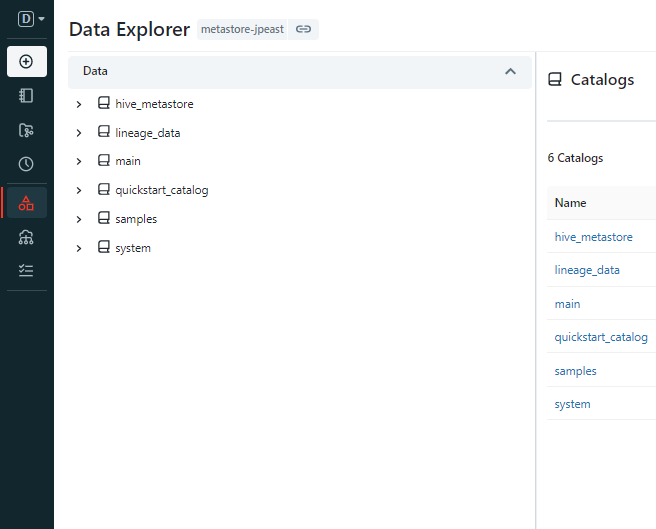This screenshot has height=529, width=656.
Task: Open the Workspace notebook icon in sidebar
Action: pos(27,96)
